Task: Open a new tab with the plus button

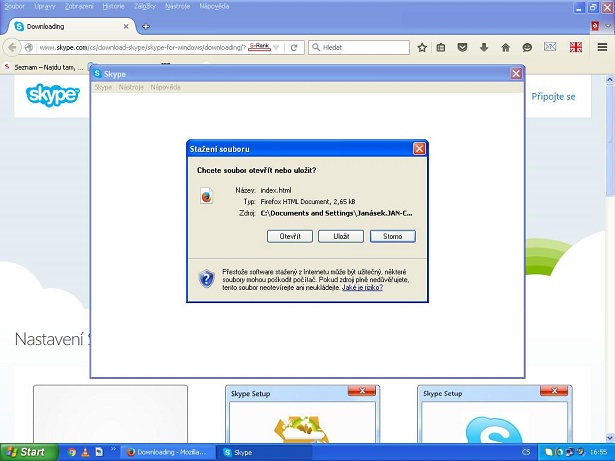Action: click(146, 26)
